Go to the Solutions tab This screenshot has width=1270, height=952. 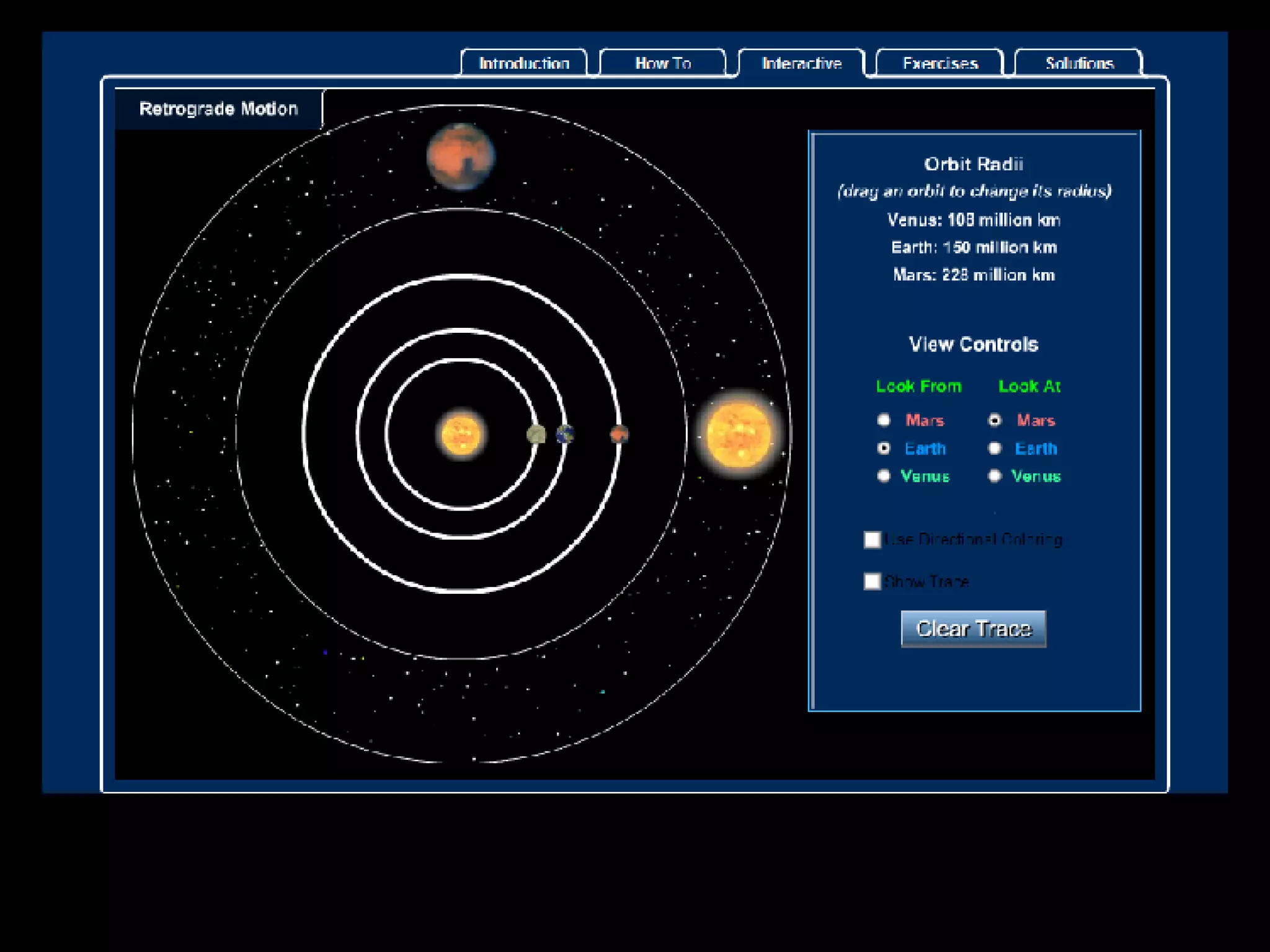pyautogui.click(x=1079, y=63)
